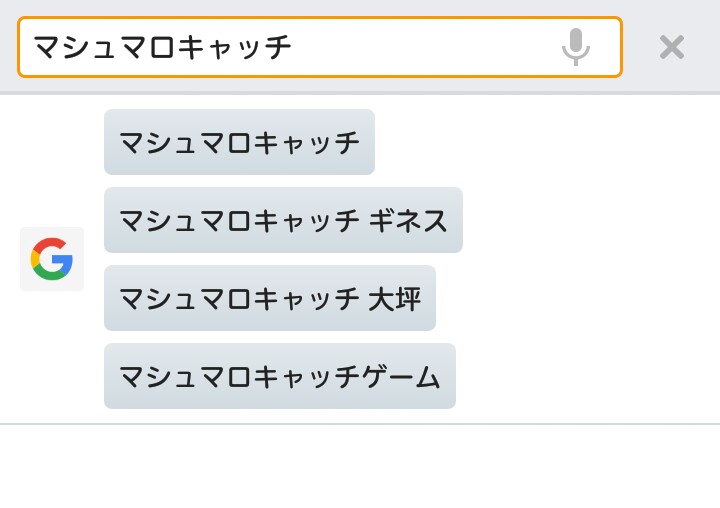This screenshot has height=508, width=720.
Task: Tap the suggestion ending with 大坪
Action: [269, 298]
